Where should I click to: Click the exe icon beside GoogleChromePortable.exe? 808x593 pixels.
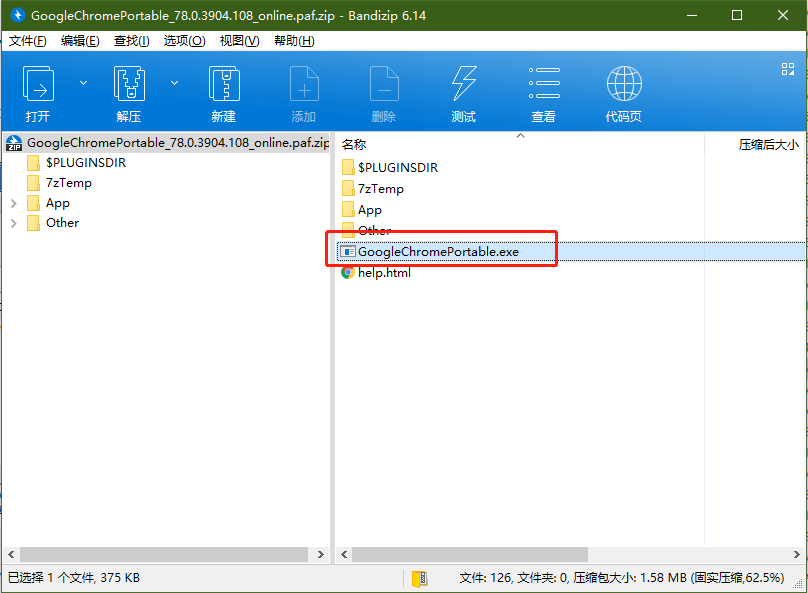click(x=348, y=251)
